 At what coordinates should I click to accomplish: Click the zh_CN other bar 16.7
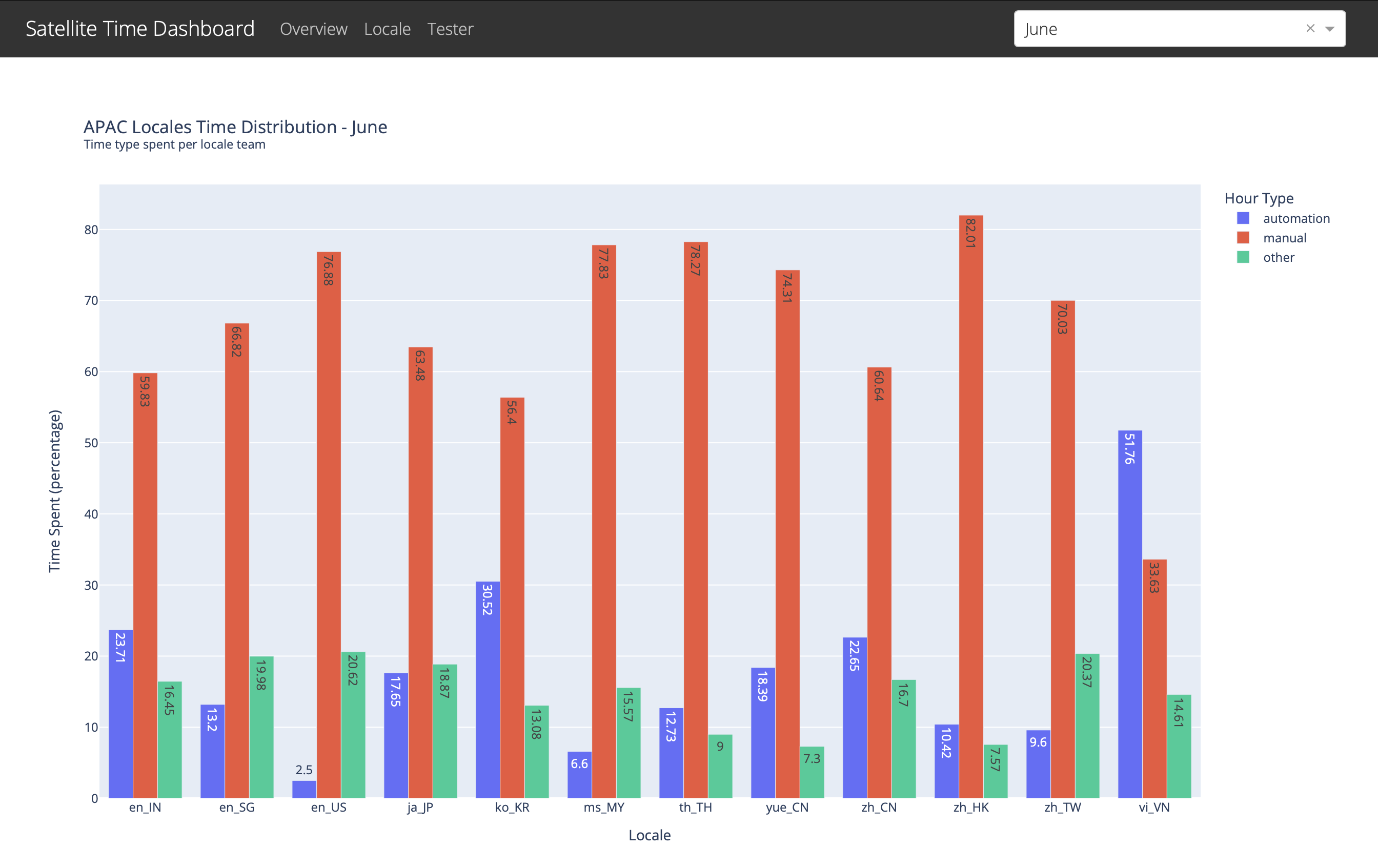(904, 739)
